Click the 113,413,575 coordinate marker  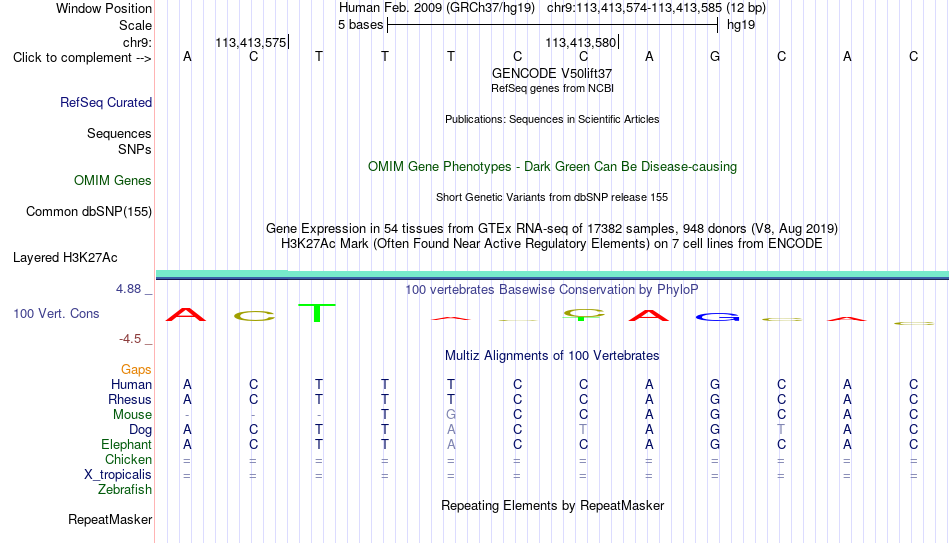click(x=251, y=42)
